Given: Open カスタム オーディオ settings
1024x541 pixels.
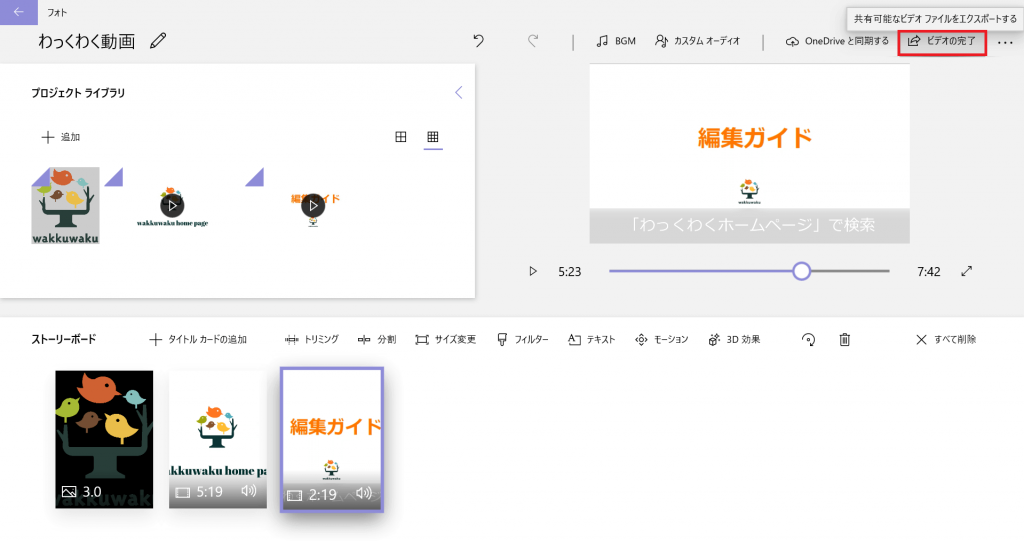Looking at the screenshot, I should click(x=697, y=41).
